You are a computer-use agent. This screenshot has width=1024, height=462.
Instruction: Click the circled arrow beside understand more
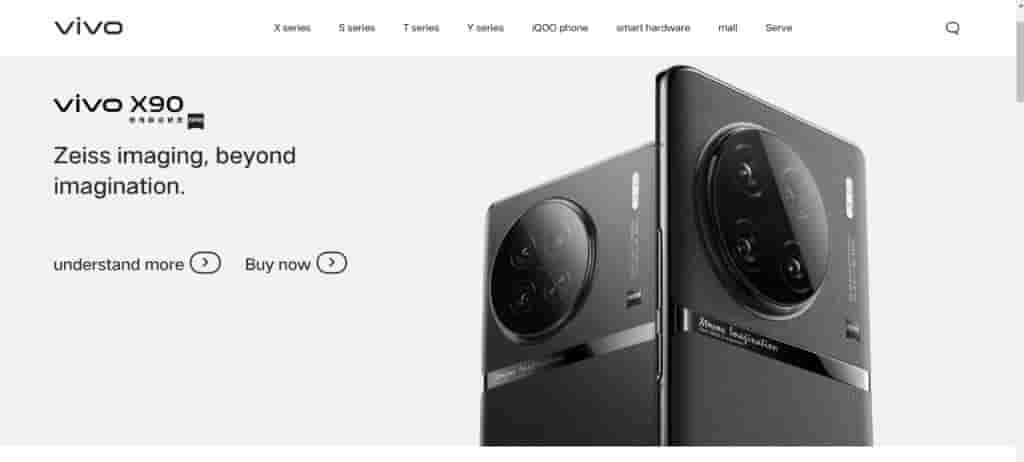pyautogui.click(x=205, y=263)
